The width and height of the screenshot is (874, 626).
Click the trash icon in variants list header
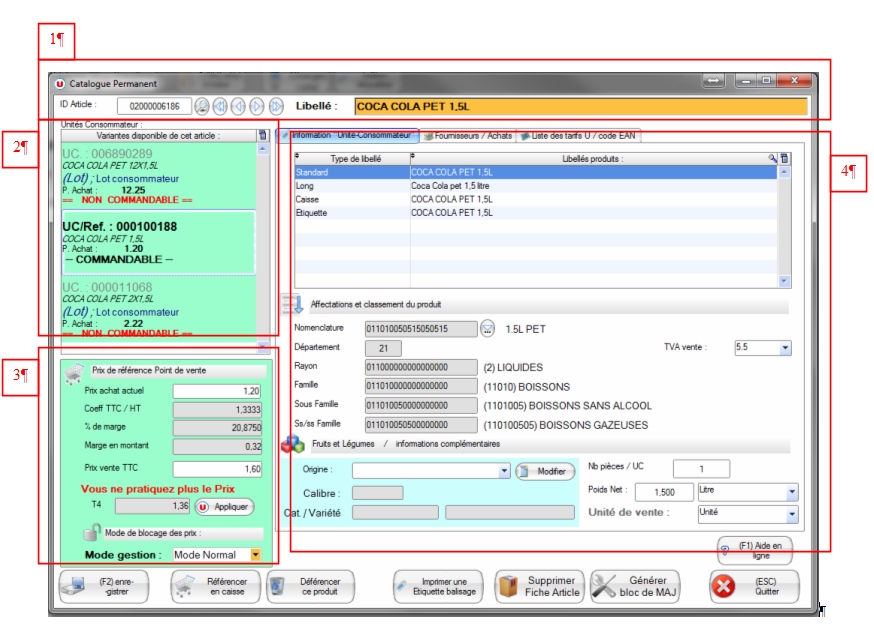pyautogui.click(x=262, y=135)
